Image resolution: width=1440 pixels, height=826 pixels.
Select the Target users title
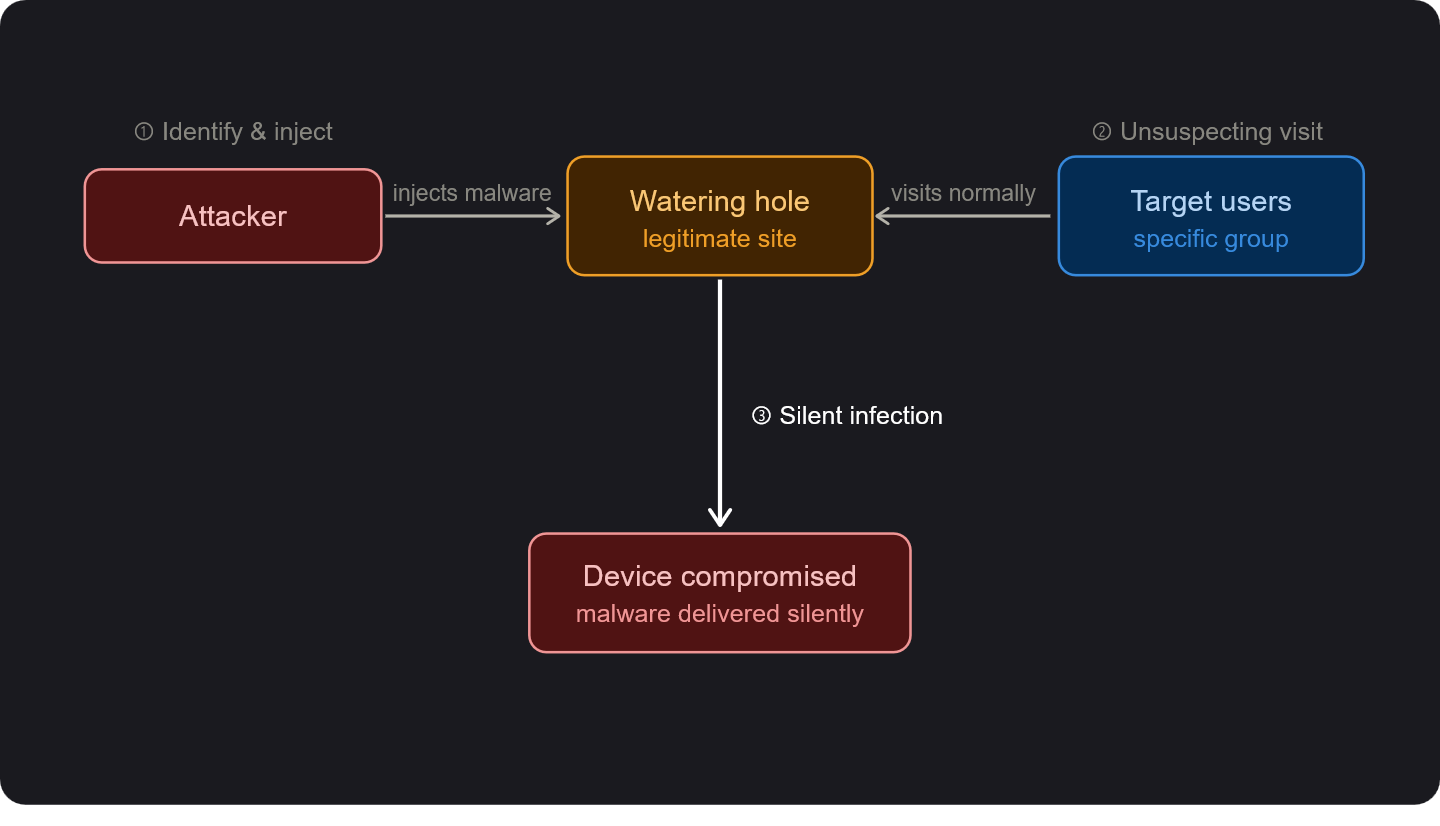coord(1211,201)
